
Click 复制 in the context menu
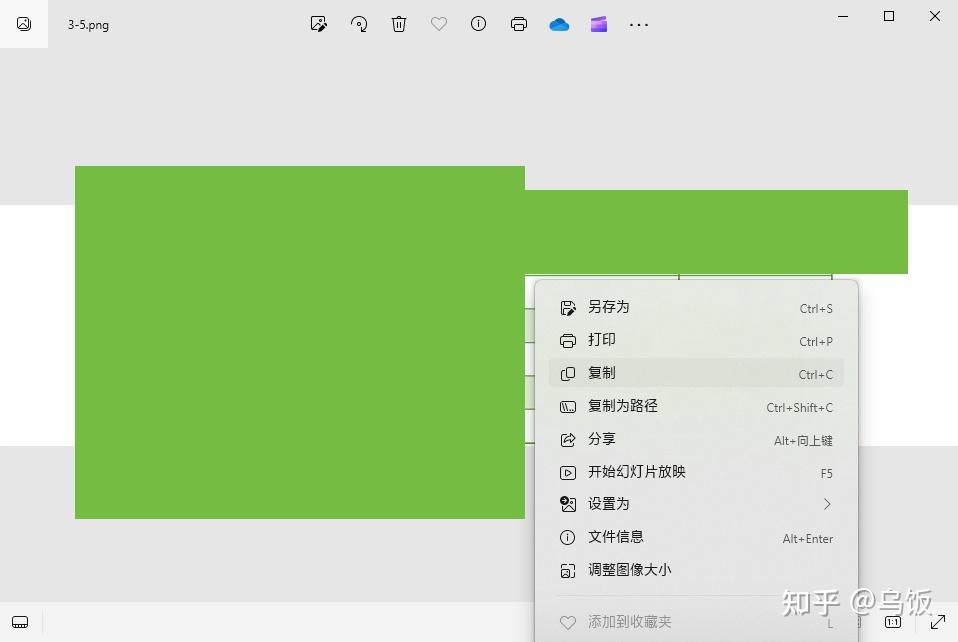(x=696, y=373)
